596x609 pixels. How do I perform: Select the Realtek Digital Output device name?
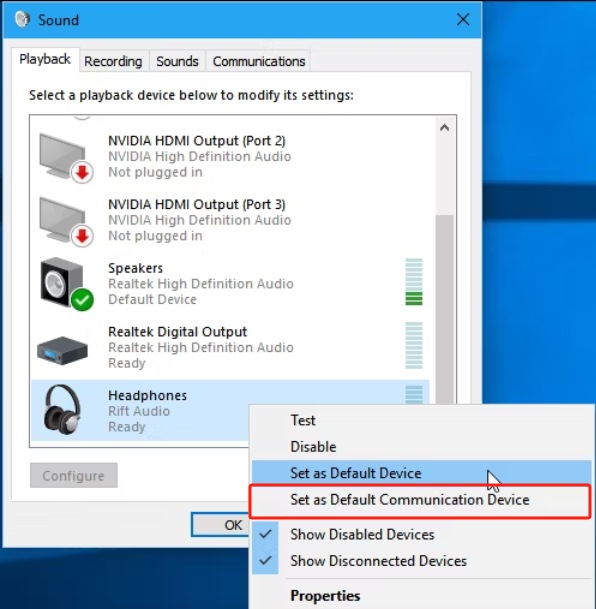tap(177, 332)
